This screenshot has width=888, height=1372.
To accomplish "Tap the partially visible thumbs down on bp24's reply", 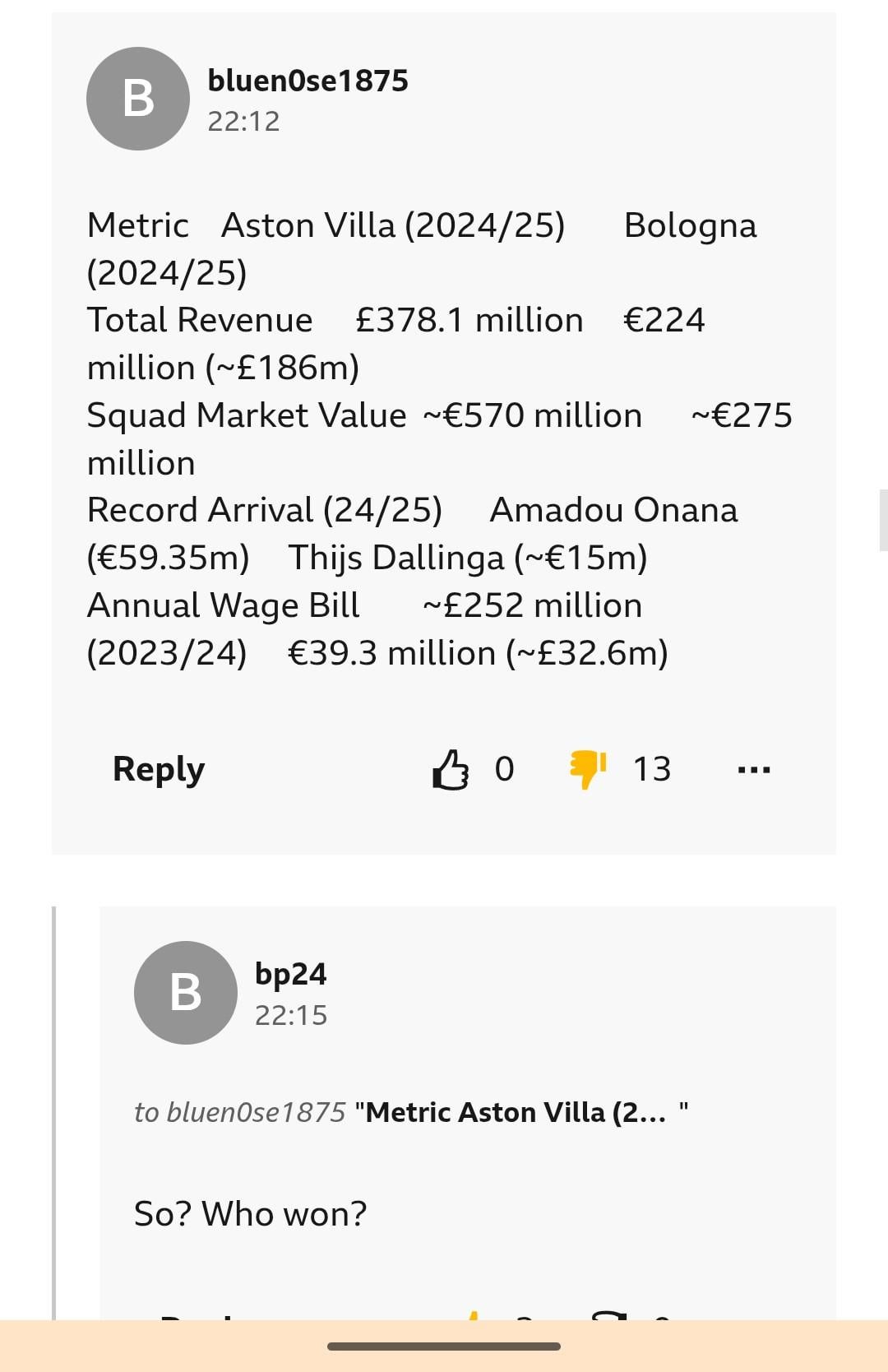I will [x=609, y=1316].
